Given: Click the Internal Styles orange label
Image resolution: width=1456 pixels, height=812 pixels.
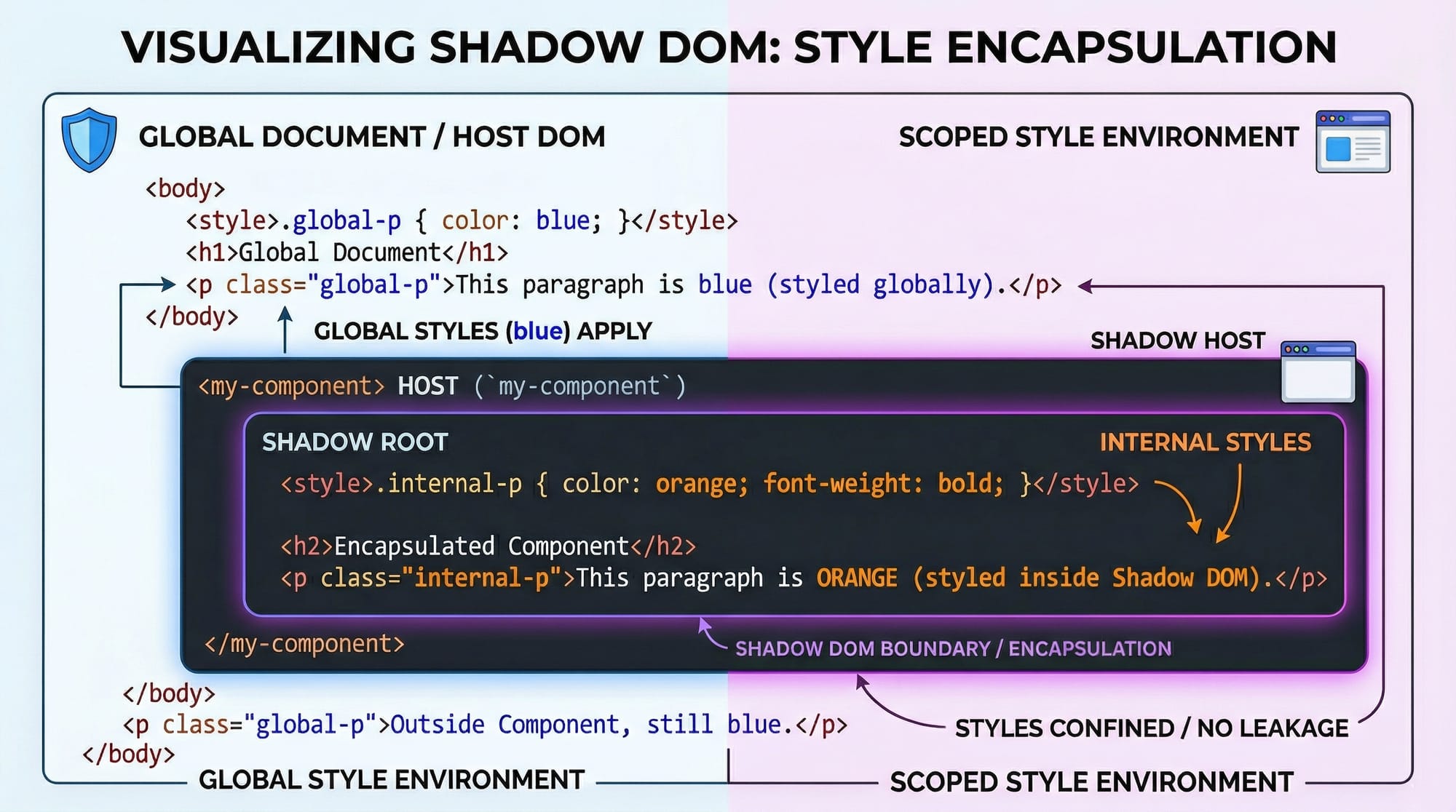Looking at the screenshot, I should tap(1205, 442).
